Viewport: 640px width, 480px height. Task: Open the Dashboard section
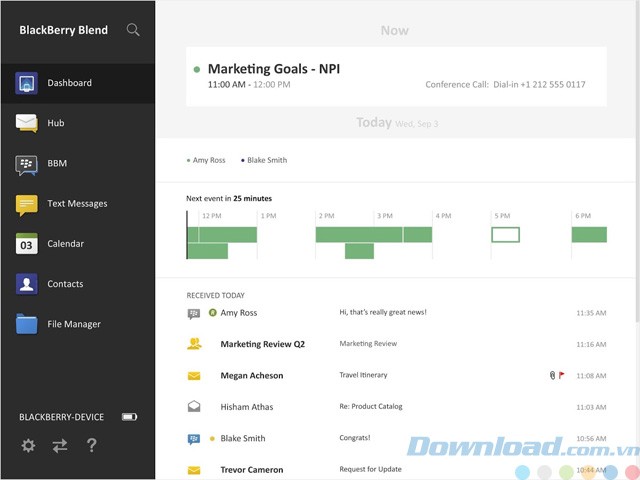point(77,83)
